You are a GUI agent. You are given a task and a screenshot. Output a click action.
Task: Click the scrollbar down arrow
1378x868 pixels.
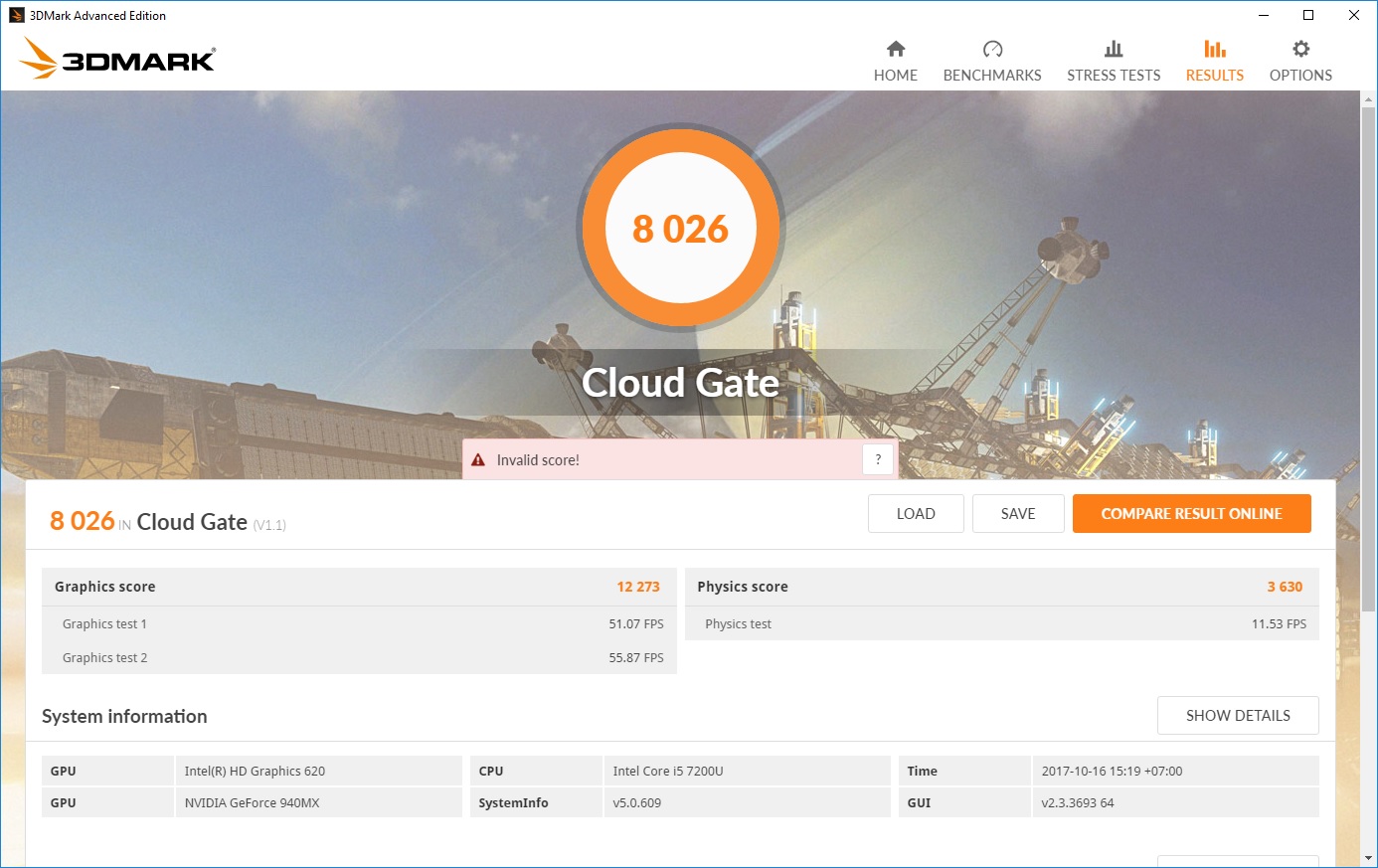pyautogui.click(x=1368, y=858)
